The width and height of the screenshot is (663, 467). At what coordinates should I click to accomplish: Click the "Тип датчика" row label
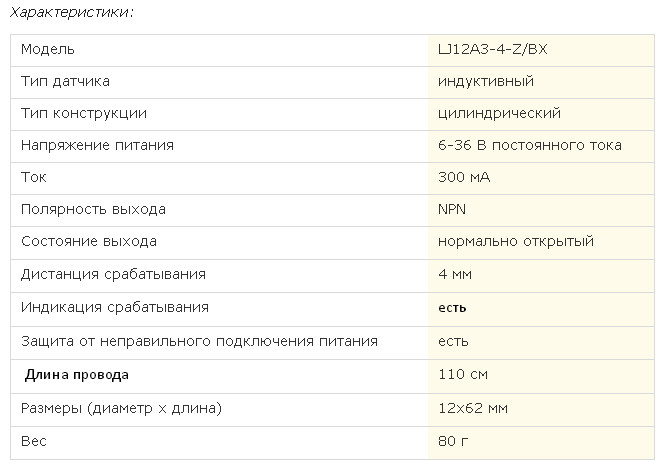(x=65, y=81)
